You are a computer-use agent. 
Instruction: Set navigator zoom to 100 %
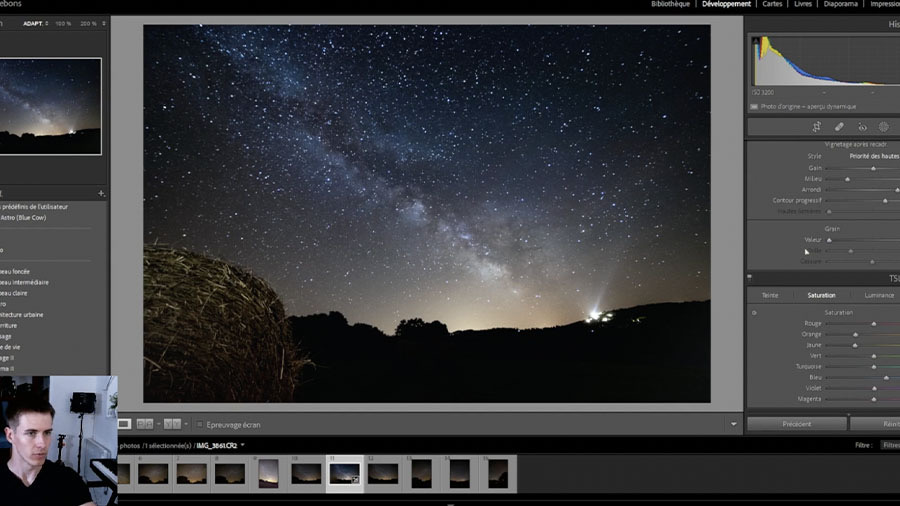tap(63, 24)
